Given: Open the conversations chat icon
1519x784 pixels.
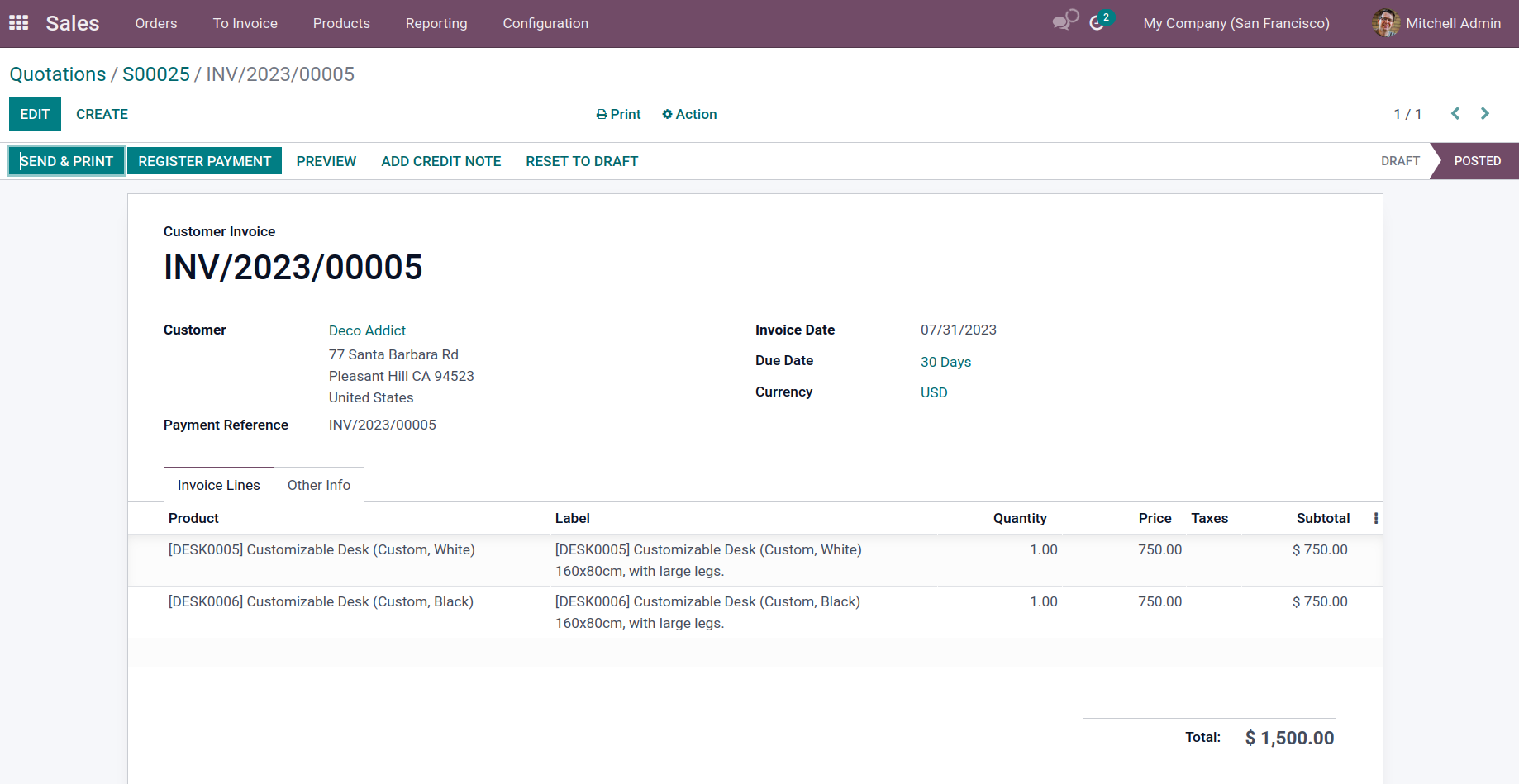Looking at the screenshot, I should coord(1065,21).
